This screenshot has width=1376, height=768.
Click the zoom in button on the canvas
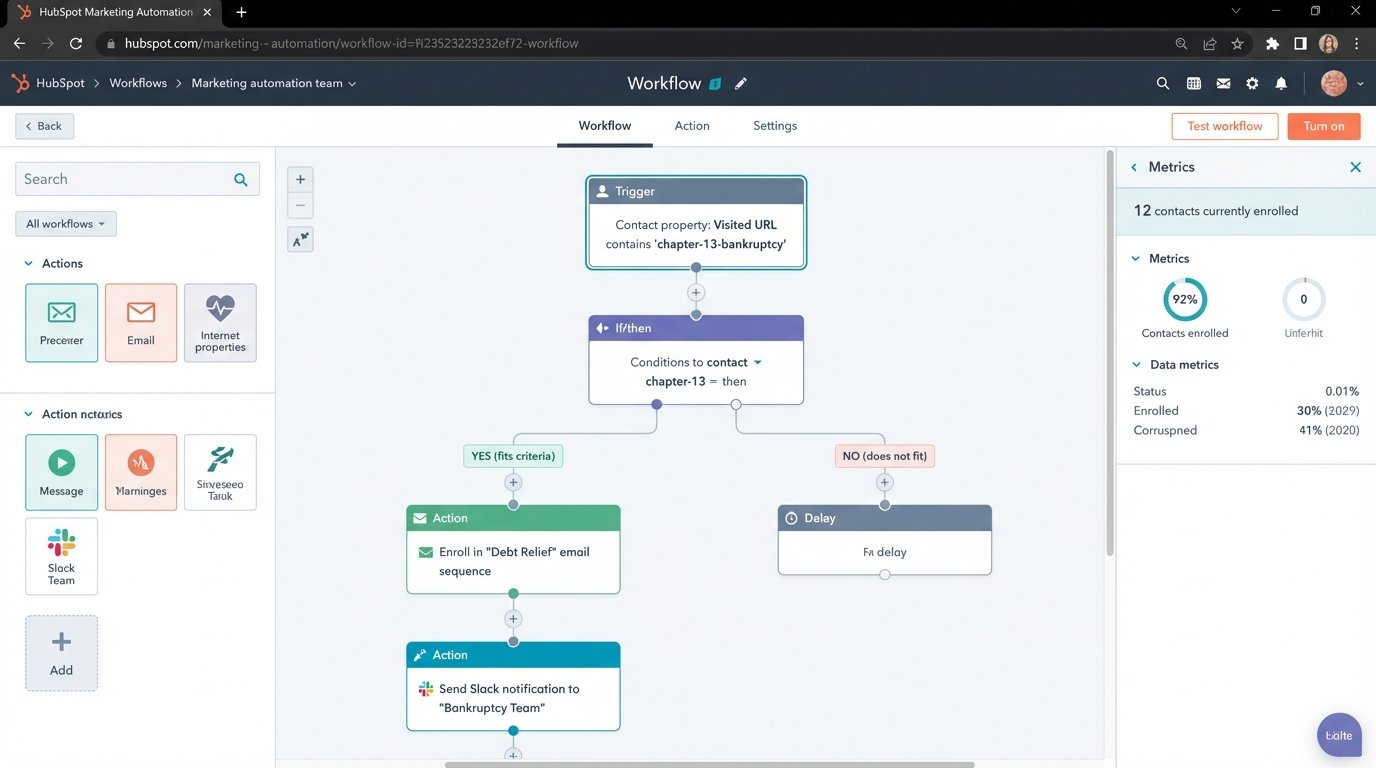(300, 178)
